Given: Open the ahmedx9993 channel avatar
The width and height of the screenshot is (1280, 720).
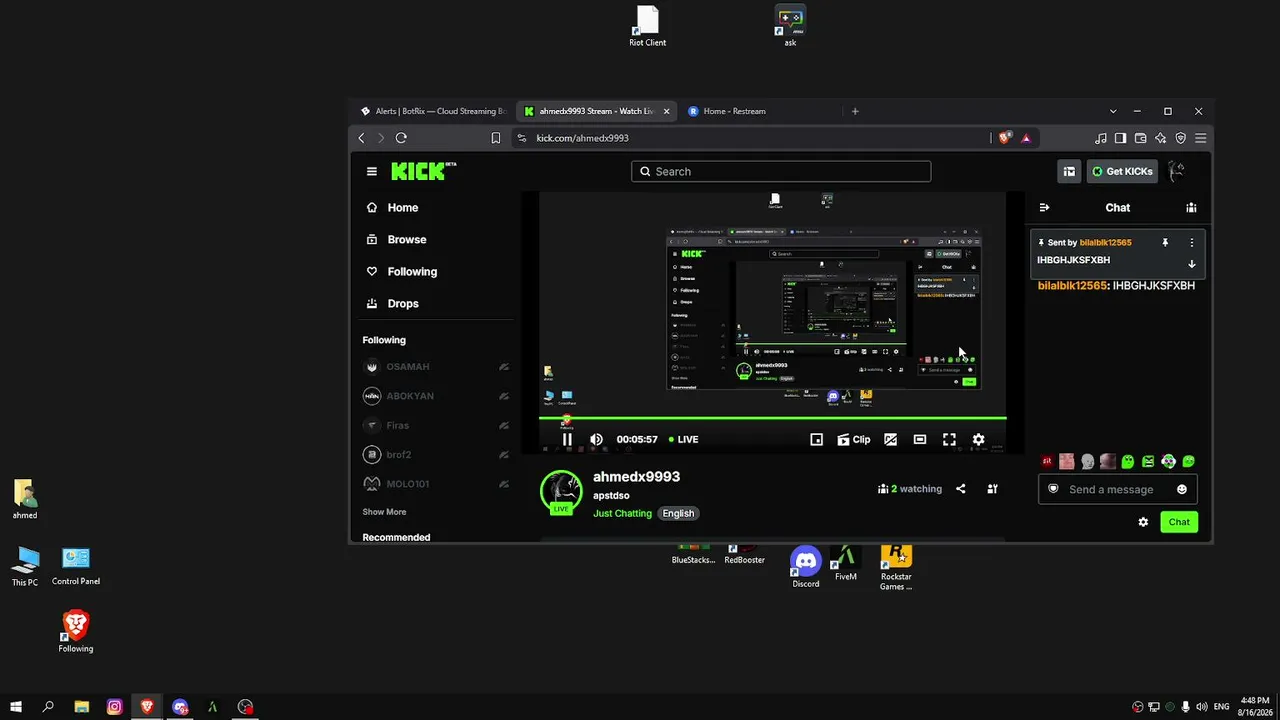Looking at the screenshot, I should click(561, 491).
